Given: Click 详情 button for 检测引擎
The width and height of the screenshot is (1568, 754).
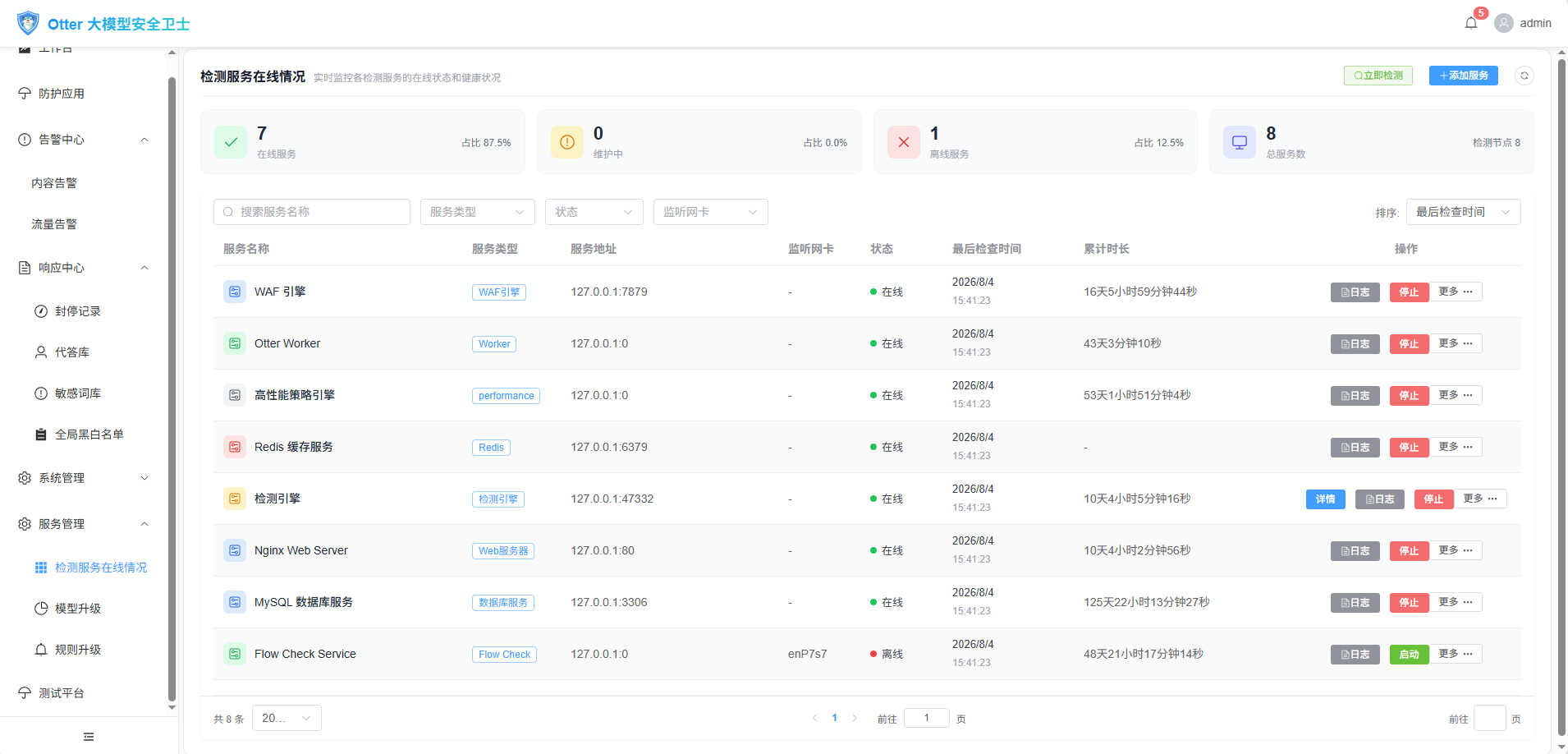Looking at the screenshot, I should [x=1326, y=499].
